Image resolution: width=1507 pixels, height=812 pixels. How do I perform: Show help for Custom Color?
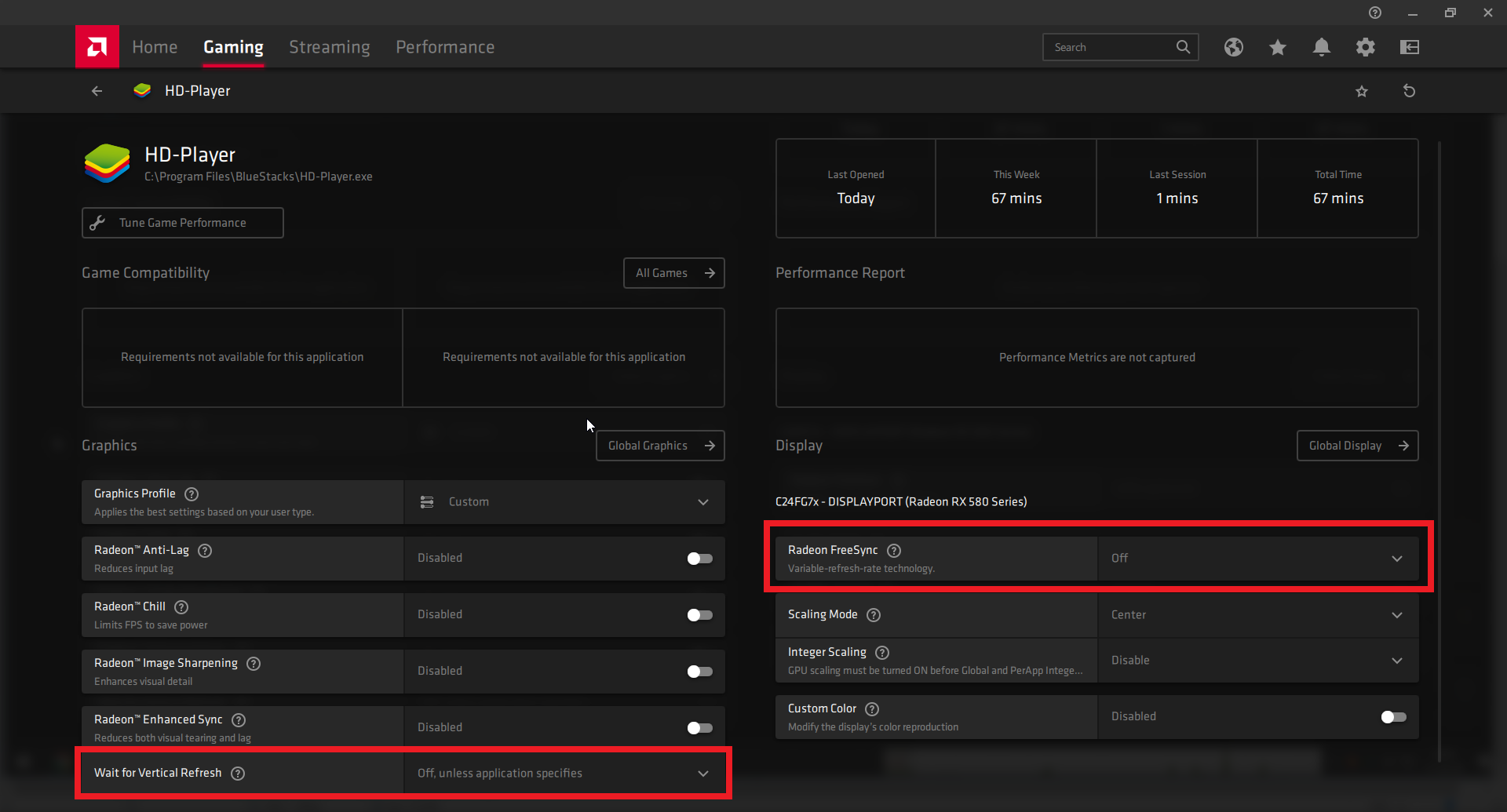click(x=872, y=709)
